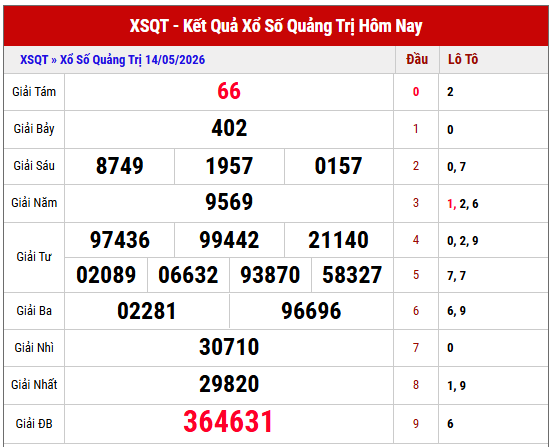555x447 pixels.
Task: Select Giải Sáu number 0157
Action: click(338, 166)
